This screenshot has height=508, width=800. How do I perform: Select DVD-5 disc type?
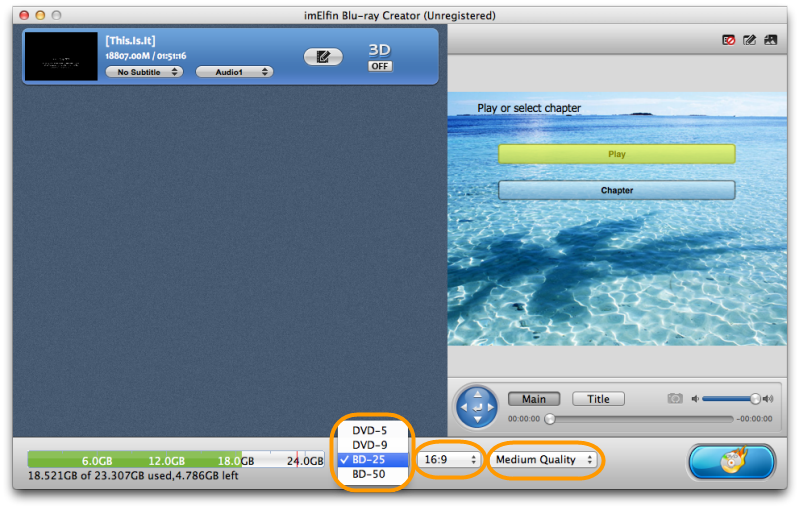(372, 430)
